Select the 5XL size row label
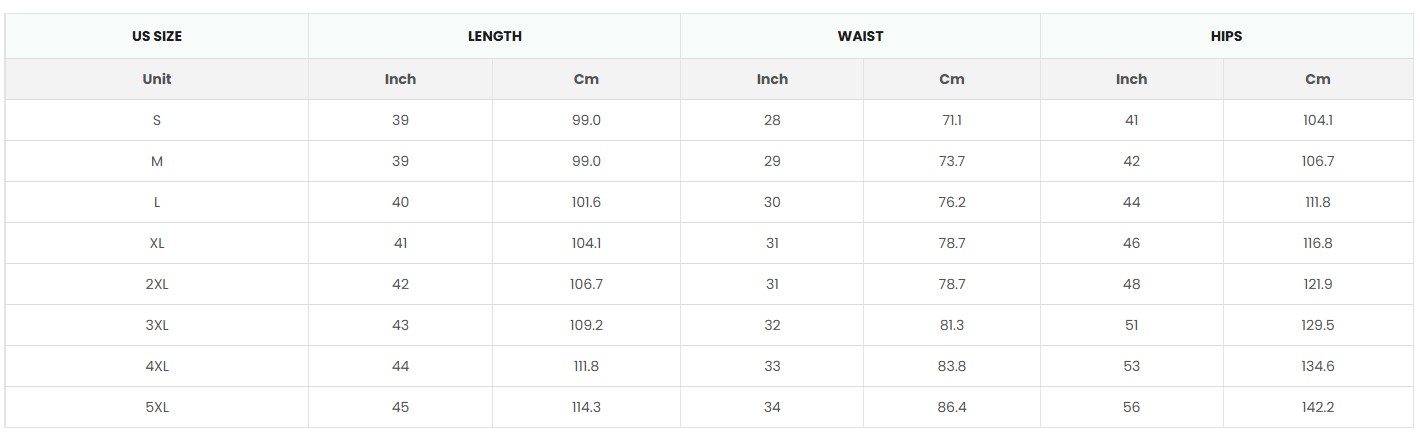Screen dimensions: 1420x436 (x=157, y=407)
